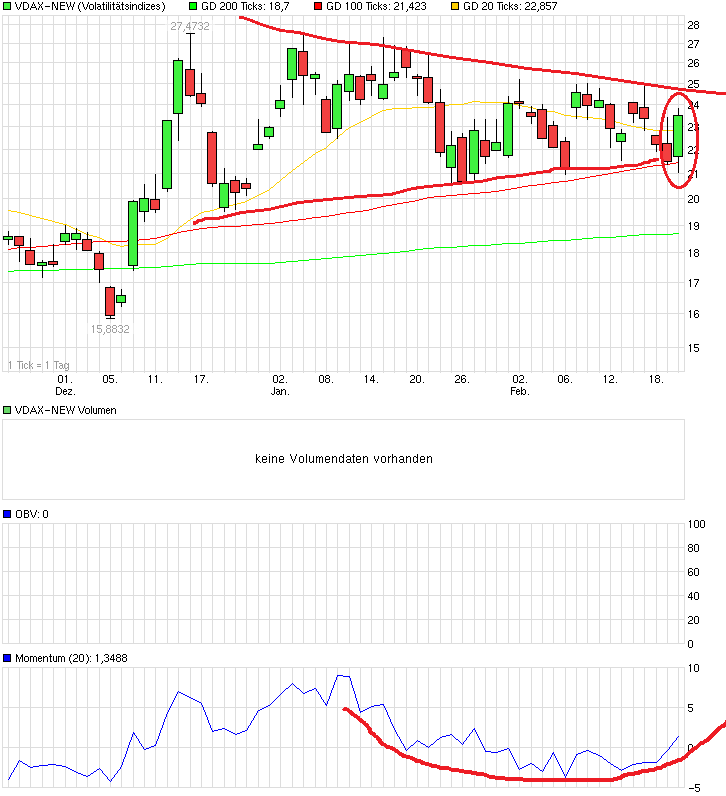The height and width of the screenshot is (796, 726).
Task: Click the OBV axis value 60
Action: coord(693,572)
